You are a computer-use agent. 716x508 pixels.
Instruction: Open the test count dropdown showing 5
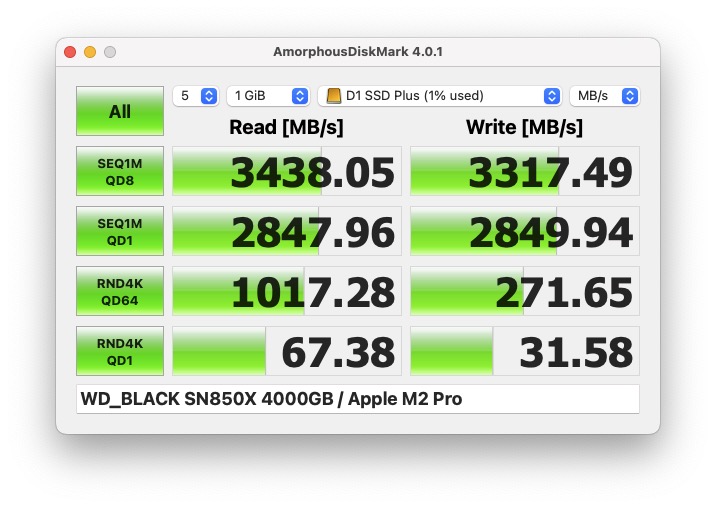coord(195,96)
